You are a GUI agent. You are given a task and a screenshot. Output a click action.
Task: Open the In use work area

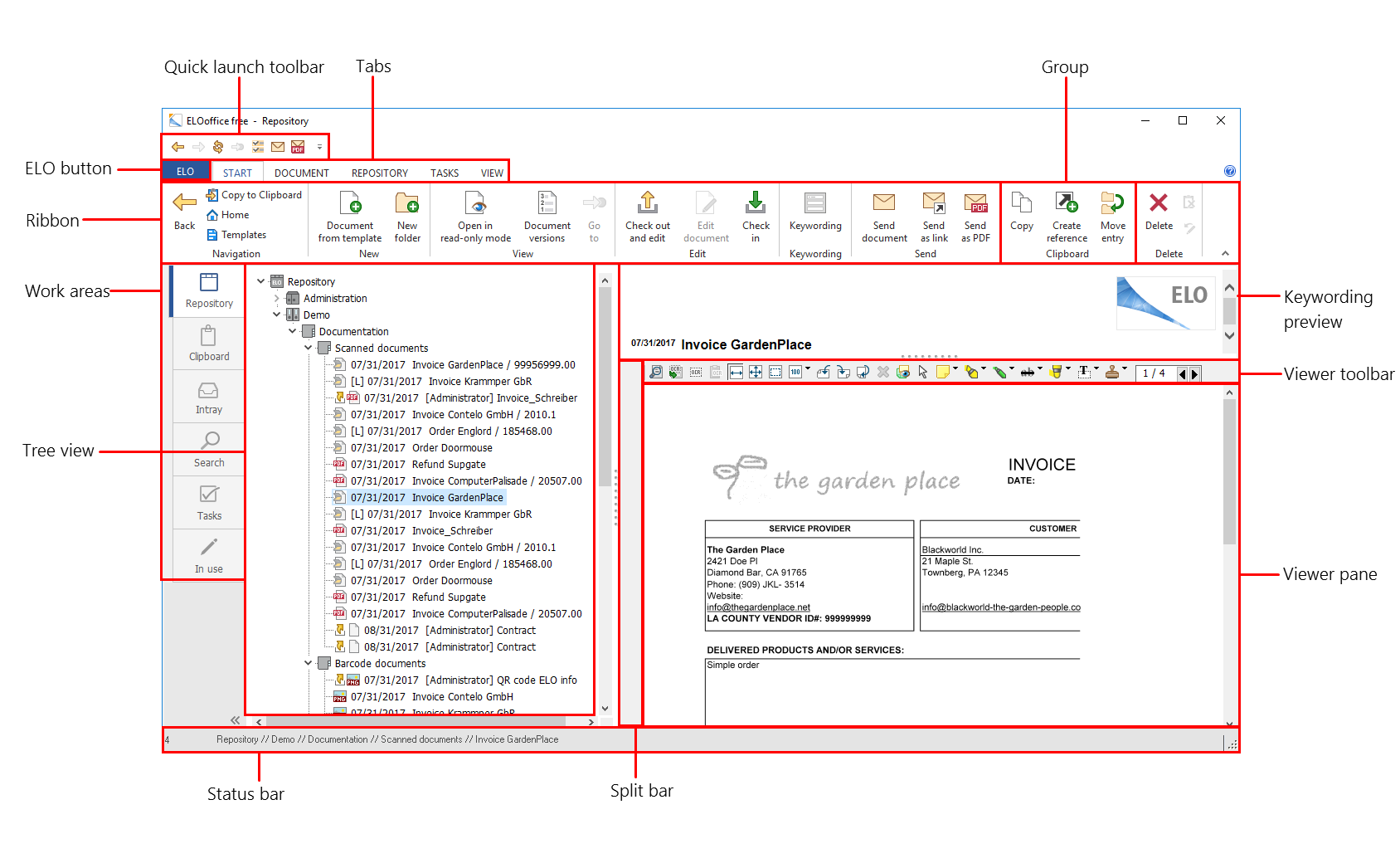pyautogui.click(x=209, y=556)
